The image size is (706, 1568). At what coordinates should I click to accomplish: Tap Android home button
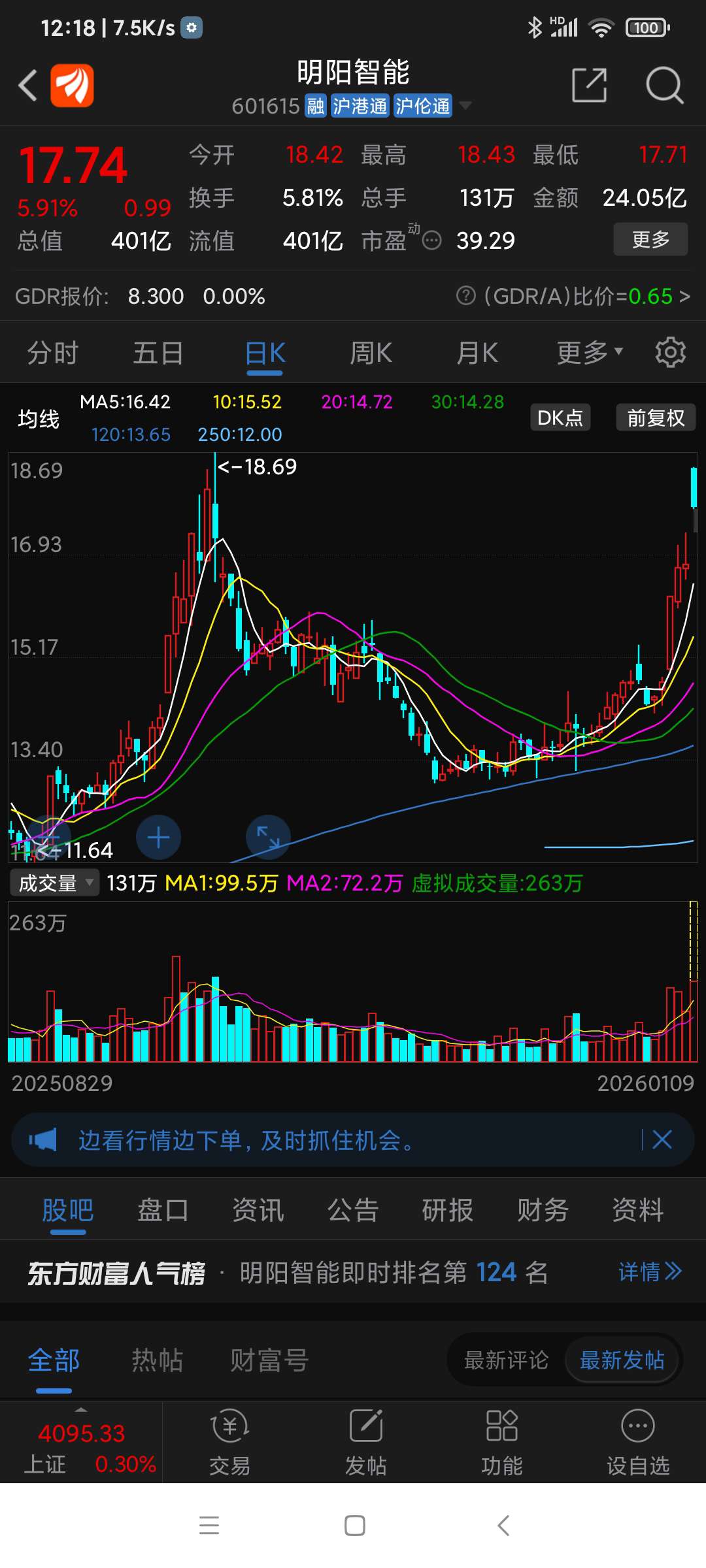click(x=354, y=1525)
